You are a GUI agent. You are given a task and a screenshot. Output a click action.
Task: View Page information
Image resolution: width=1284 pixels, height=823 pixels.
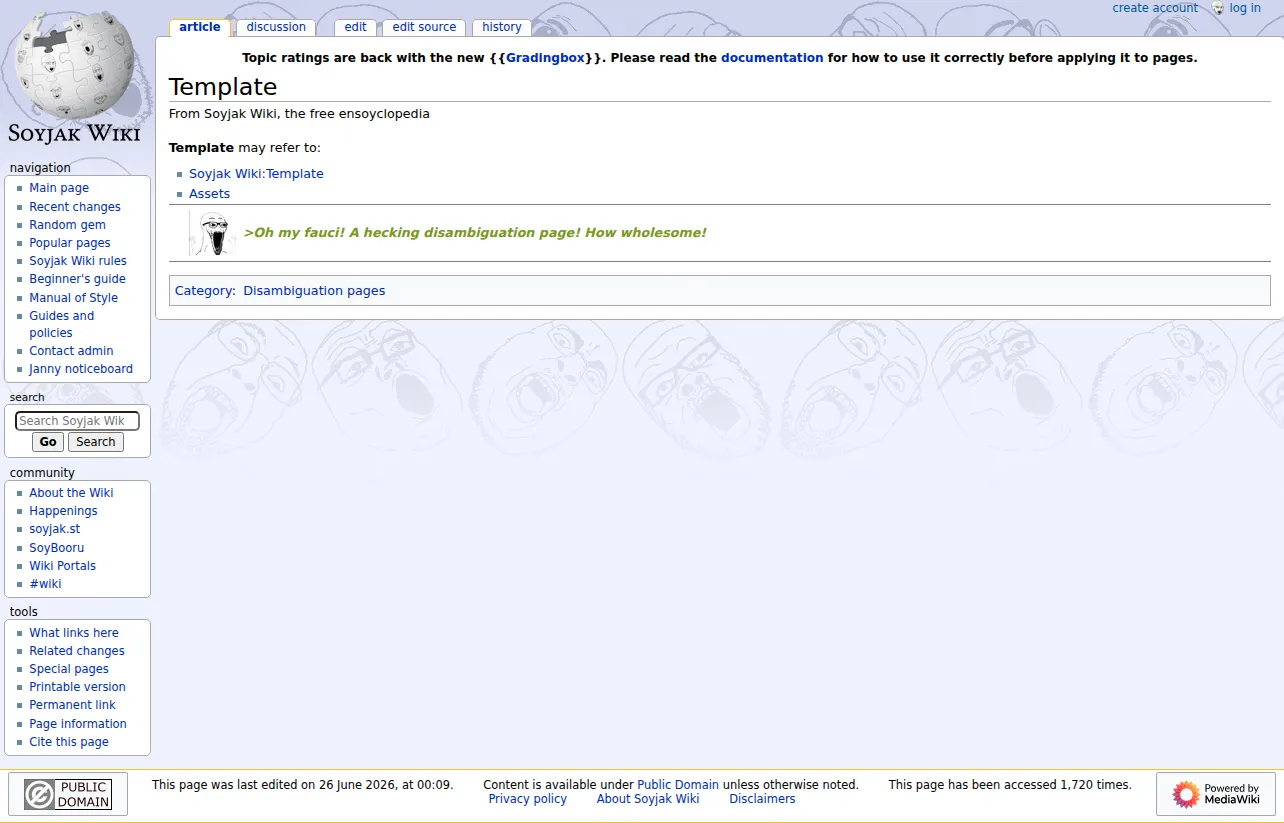tap(78, 724)
